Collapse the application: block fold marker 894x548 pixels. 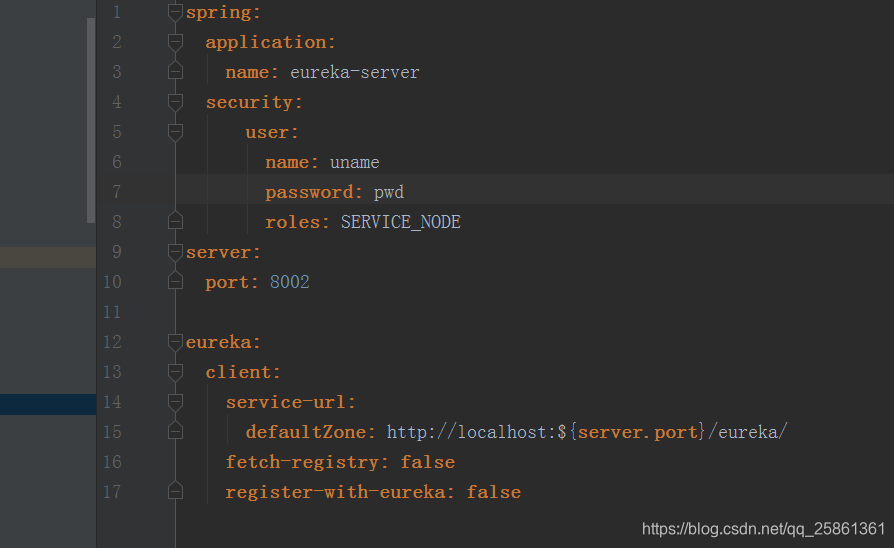175,42
